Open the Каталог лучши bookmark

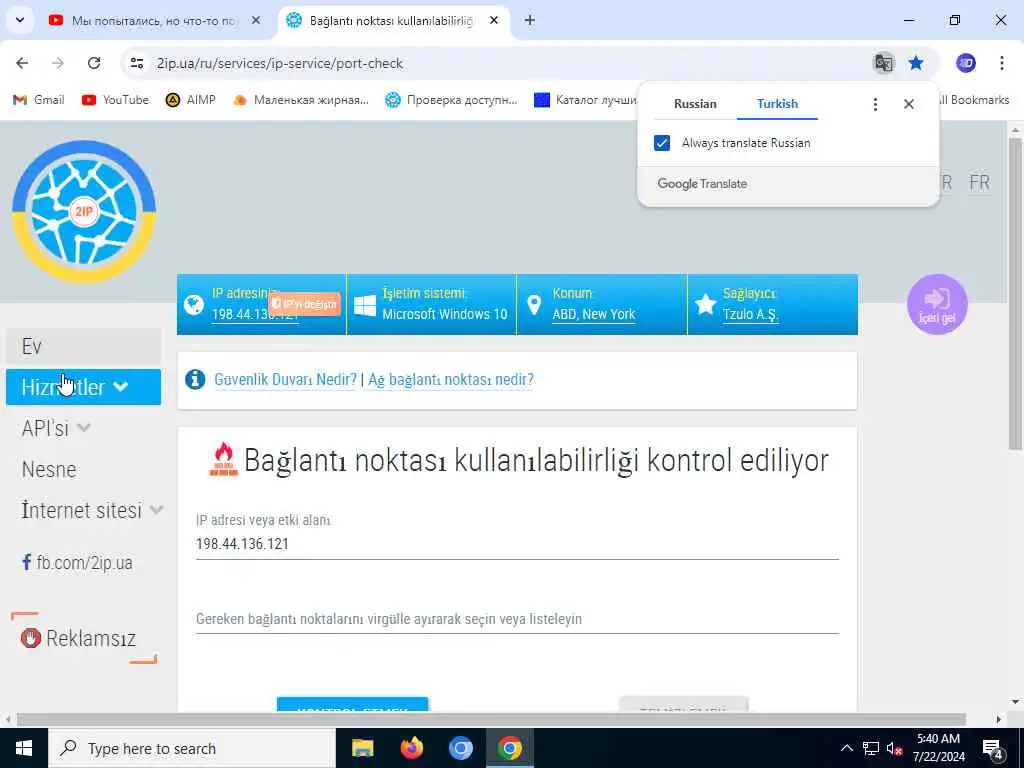[x=584, y=100]
